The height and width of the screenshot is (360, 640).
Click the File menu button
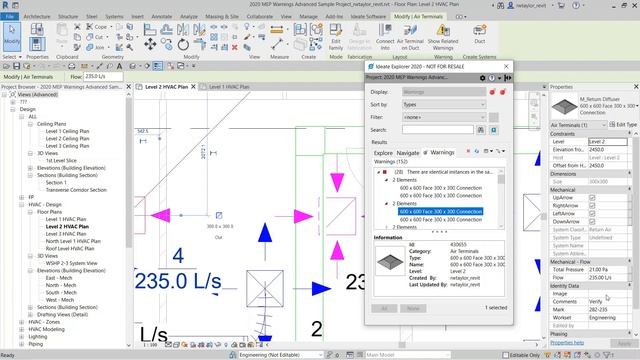coord(9,17)
